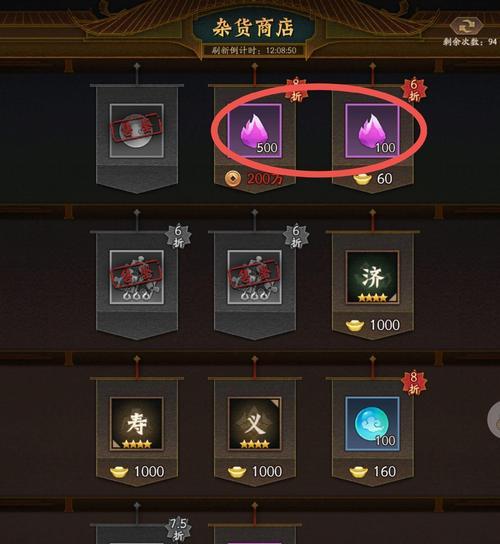
Task: Tap first sold-out item in second row
Action: (x=137, y=277)
